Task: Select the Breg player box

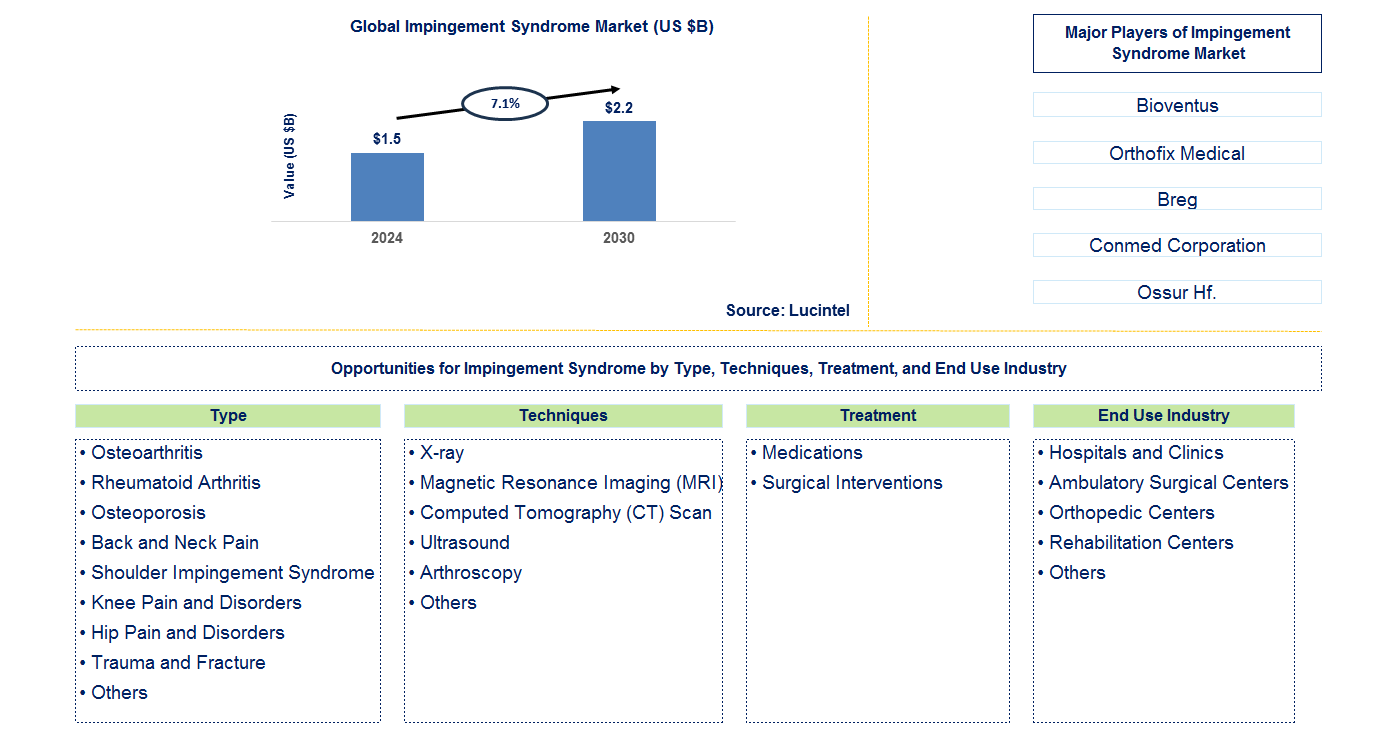Action: pos(1177,199)
